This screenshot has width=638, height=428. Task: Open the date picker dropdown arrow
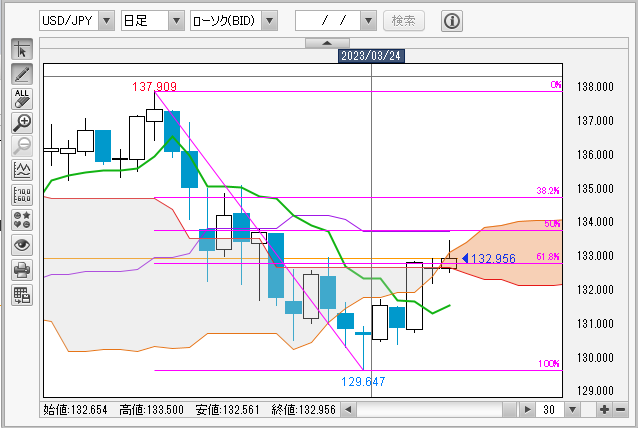click(368, 21)
